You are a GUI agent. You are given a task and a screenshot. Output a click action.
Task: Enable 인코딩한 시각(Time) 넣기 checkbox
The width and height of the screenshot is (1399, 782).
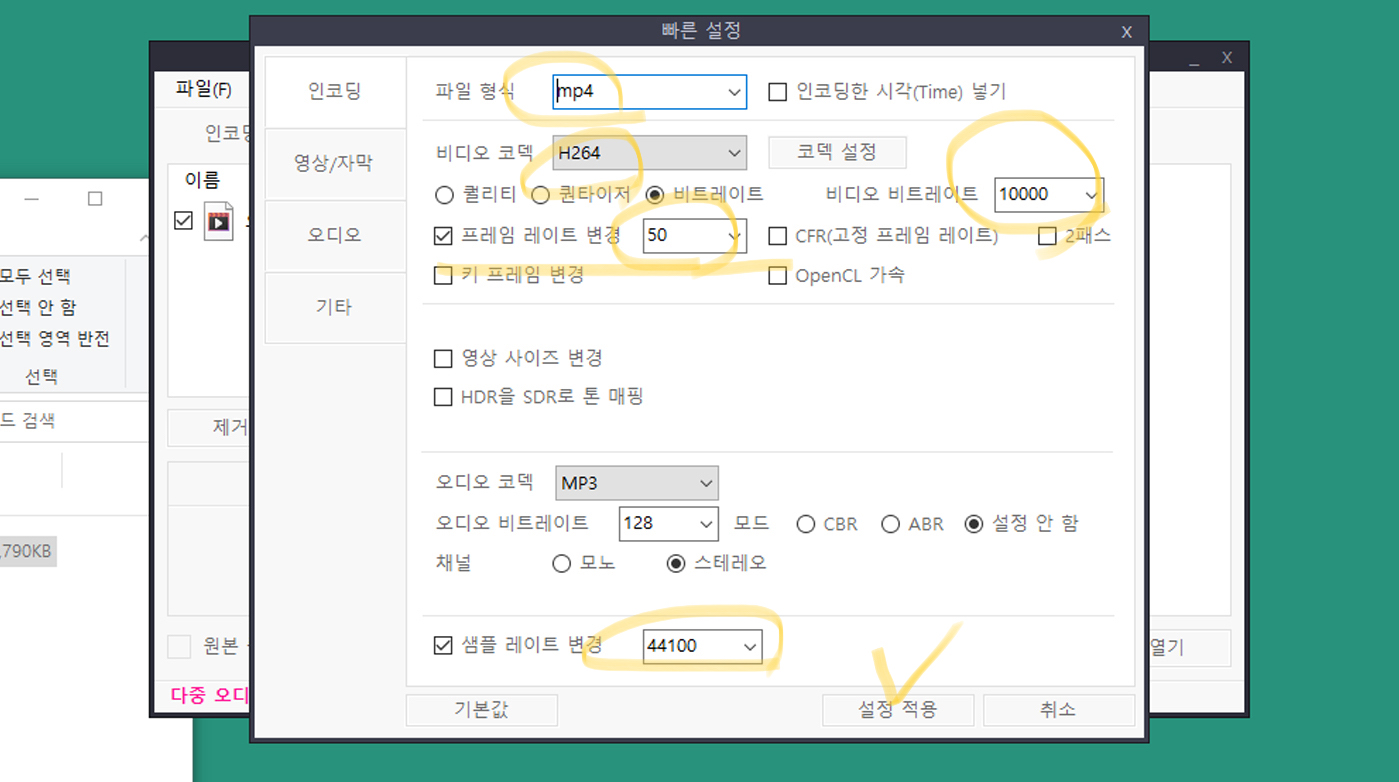coord(778,92)
